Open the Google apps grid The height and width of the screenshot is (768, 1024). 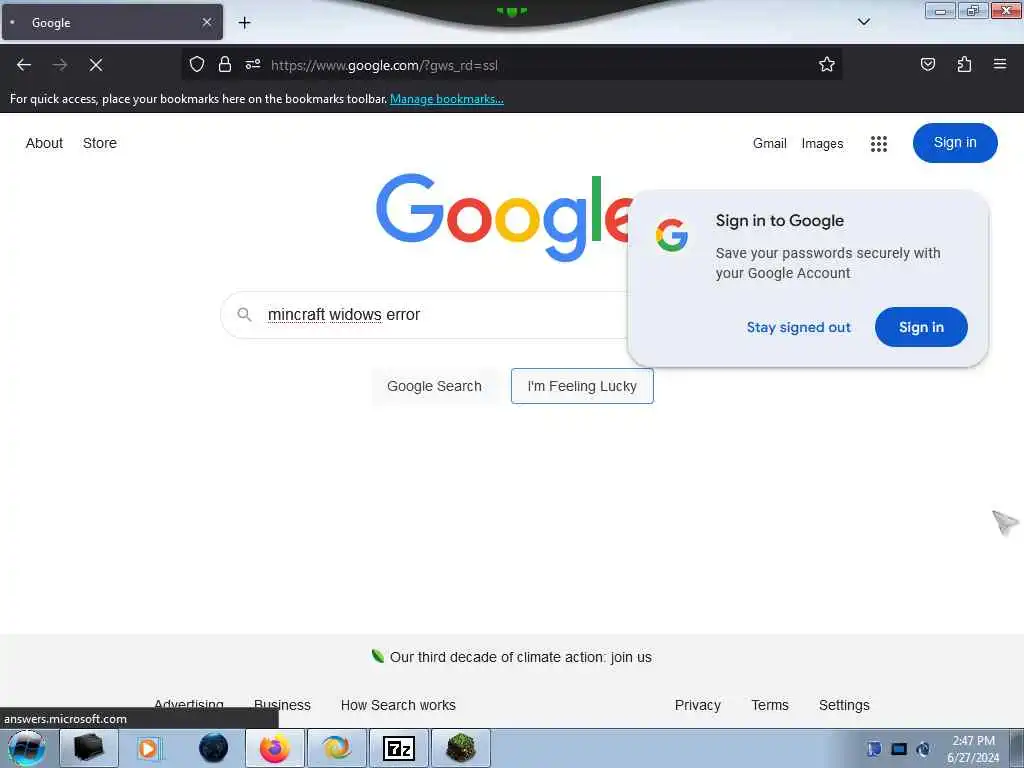point(879,144)
